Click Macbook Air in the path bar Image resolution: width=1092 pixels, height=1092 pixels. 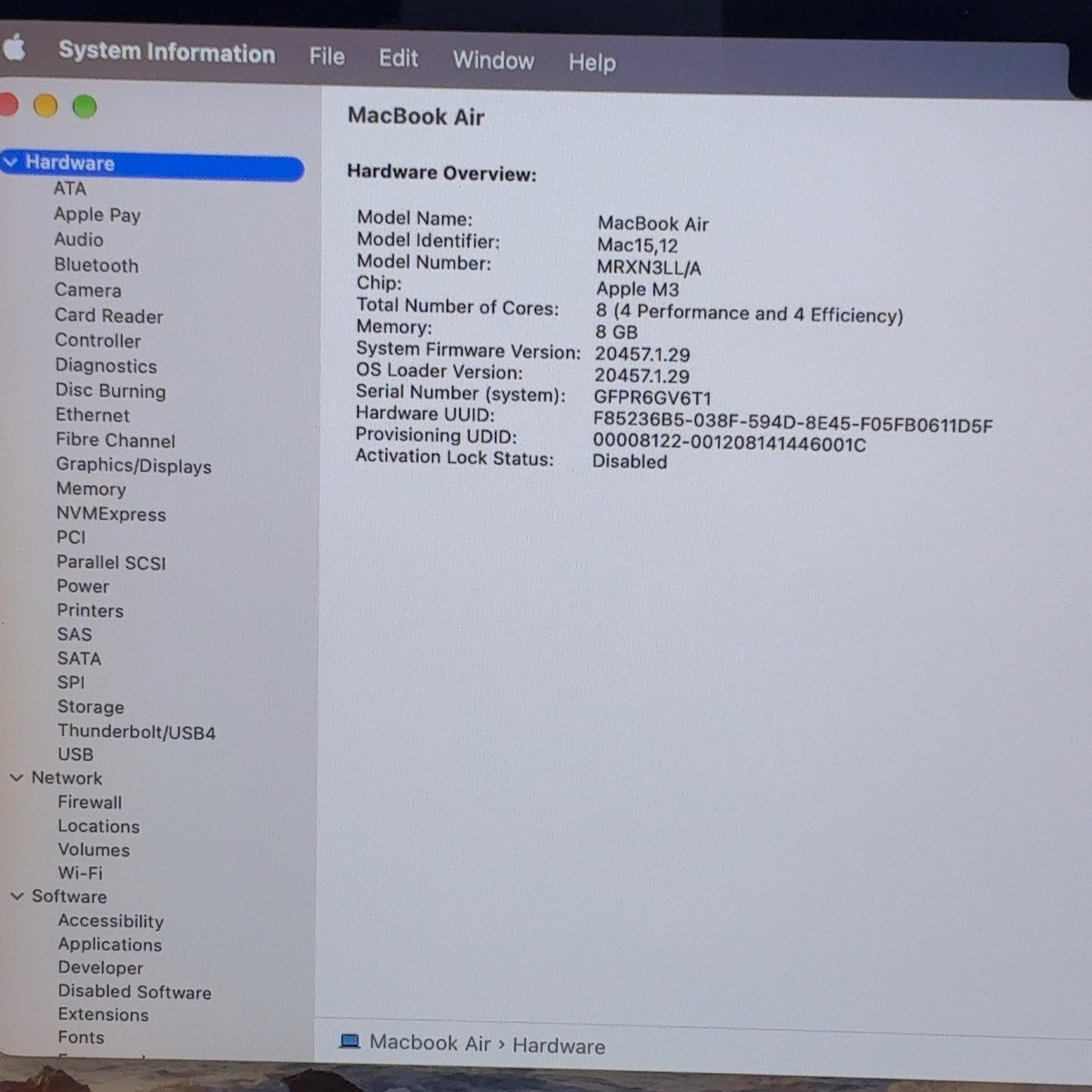[x=430, y=1043]
